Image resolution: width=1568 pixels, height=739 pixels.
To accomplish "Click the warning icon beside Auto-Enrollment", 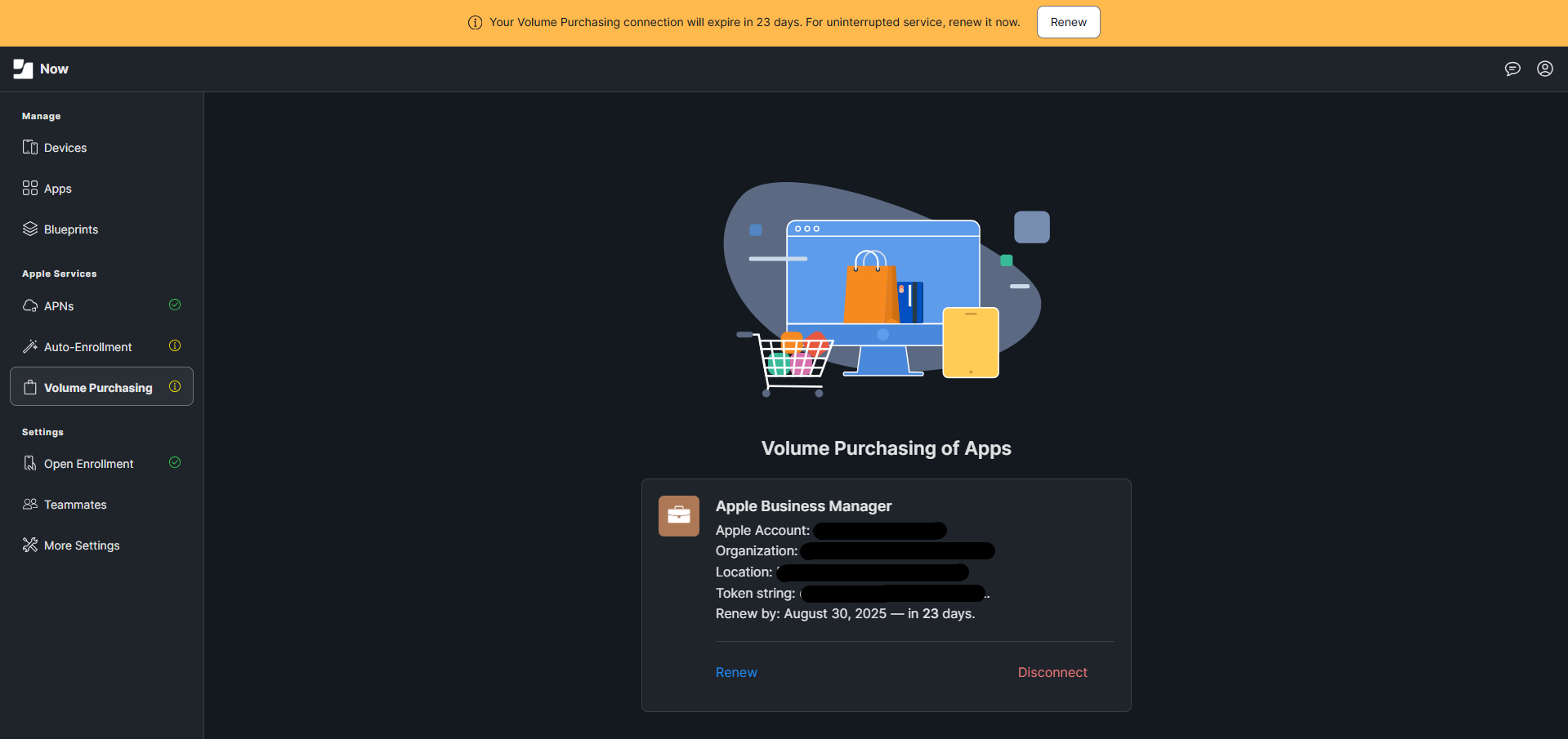I will (175, 345).
